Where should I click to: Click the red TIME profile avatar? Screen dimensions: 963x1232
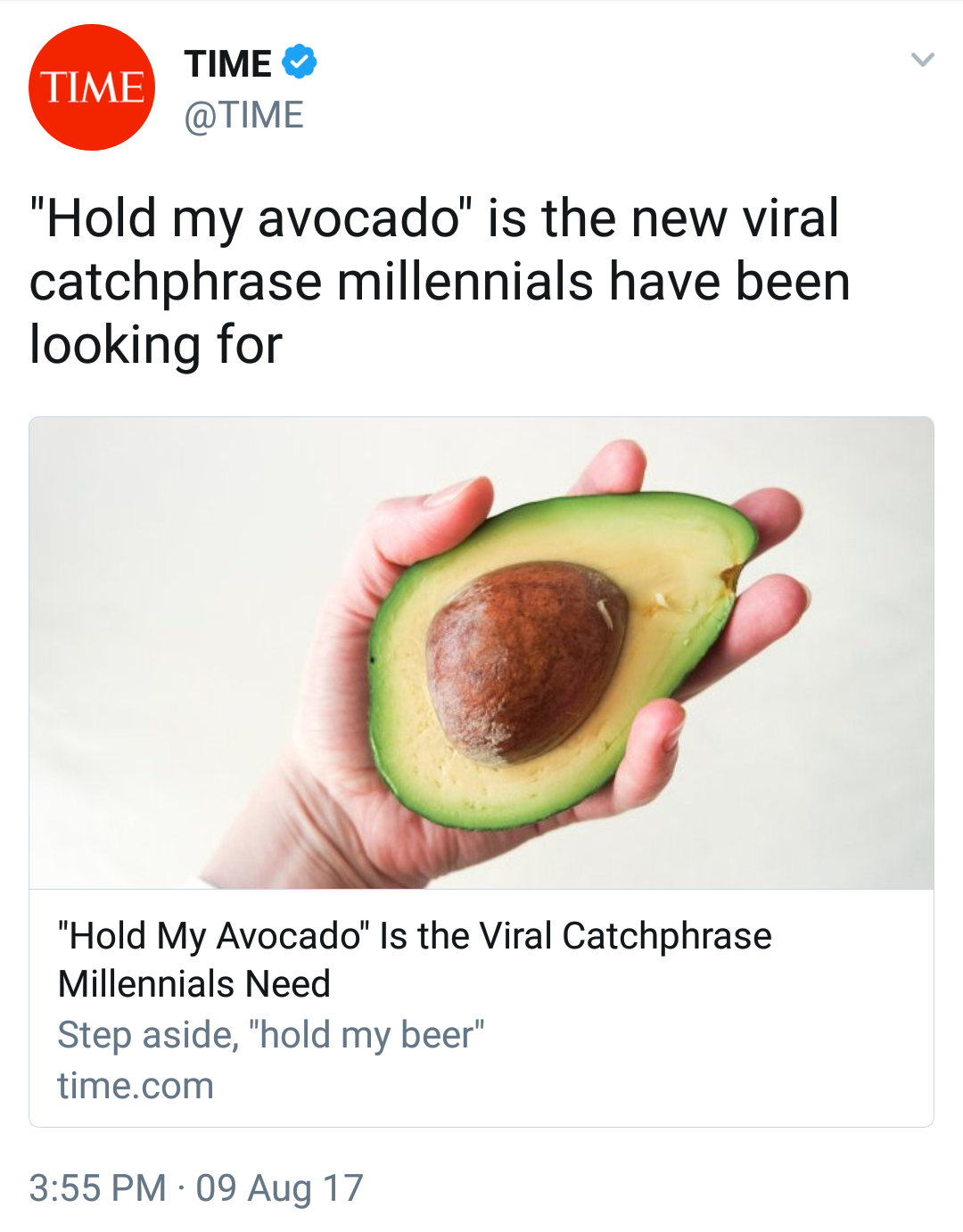(92, 87)
